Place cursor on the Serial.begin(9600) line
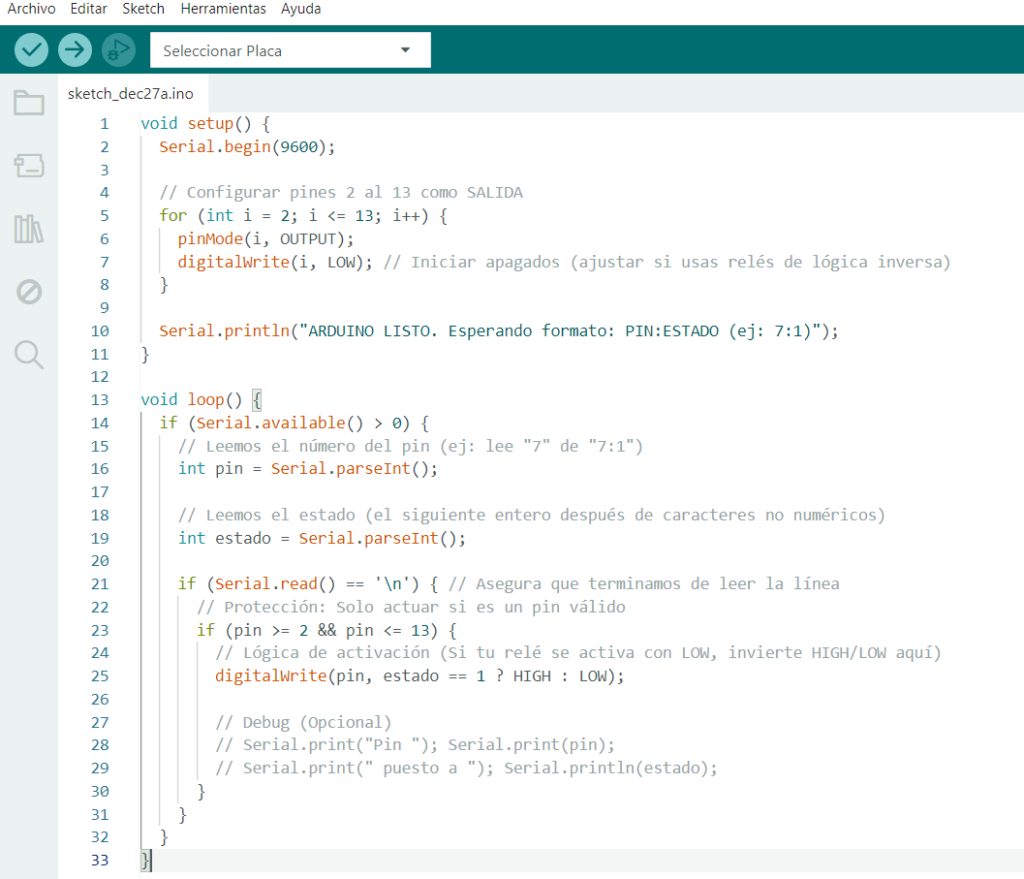Viewport: 1024px width, 879px height. point(246,147)
